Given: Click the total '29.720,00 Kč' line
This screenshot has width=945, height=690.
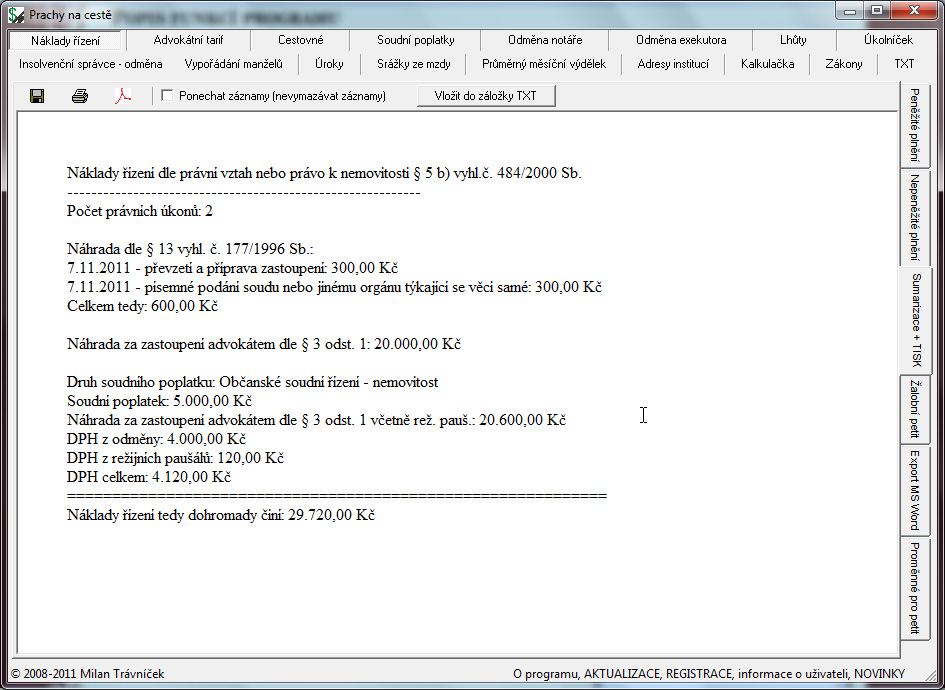Looking at the screenshot, I should (x=221, y=515).
